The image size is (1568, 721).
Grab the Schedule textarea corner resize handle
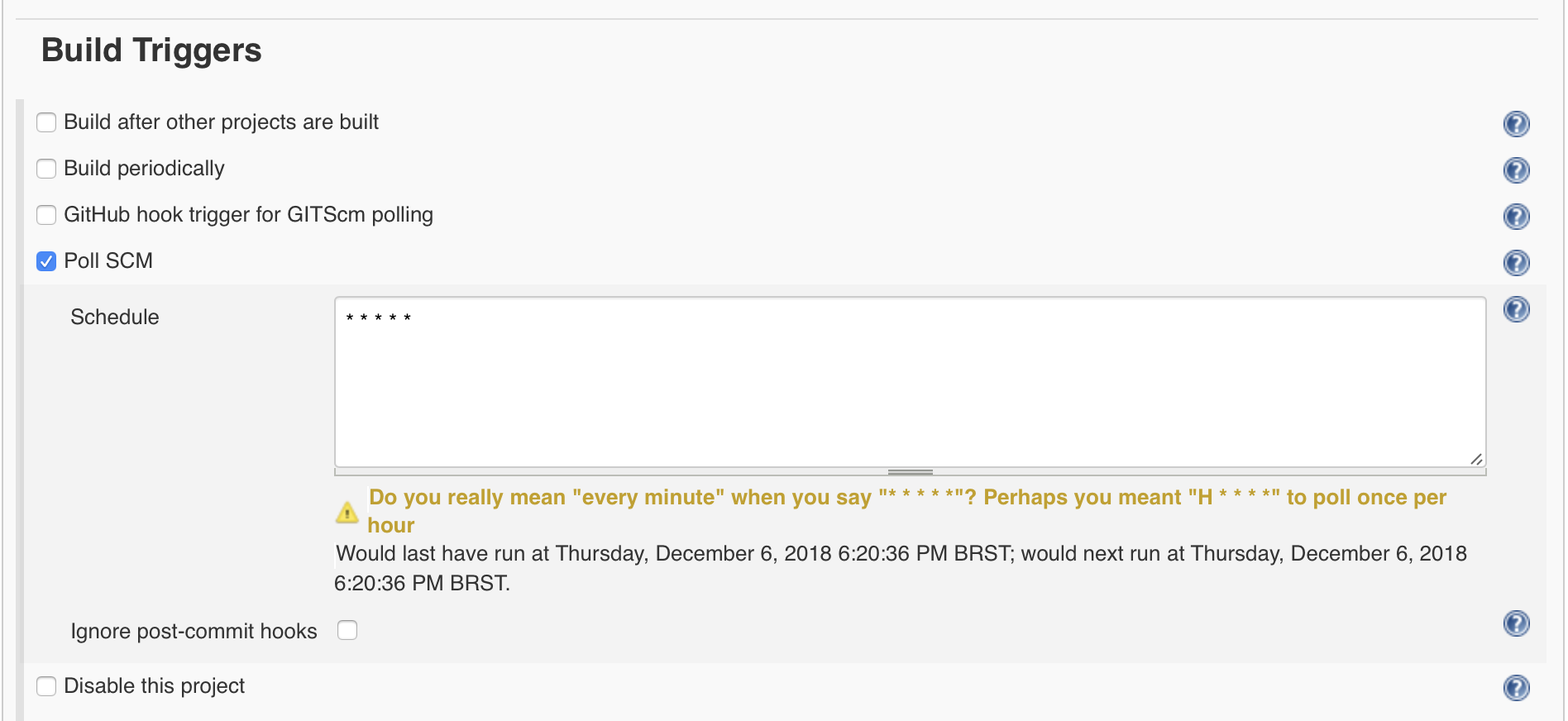1476,459
